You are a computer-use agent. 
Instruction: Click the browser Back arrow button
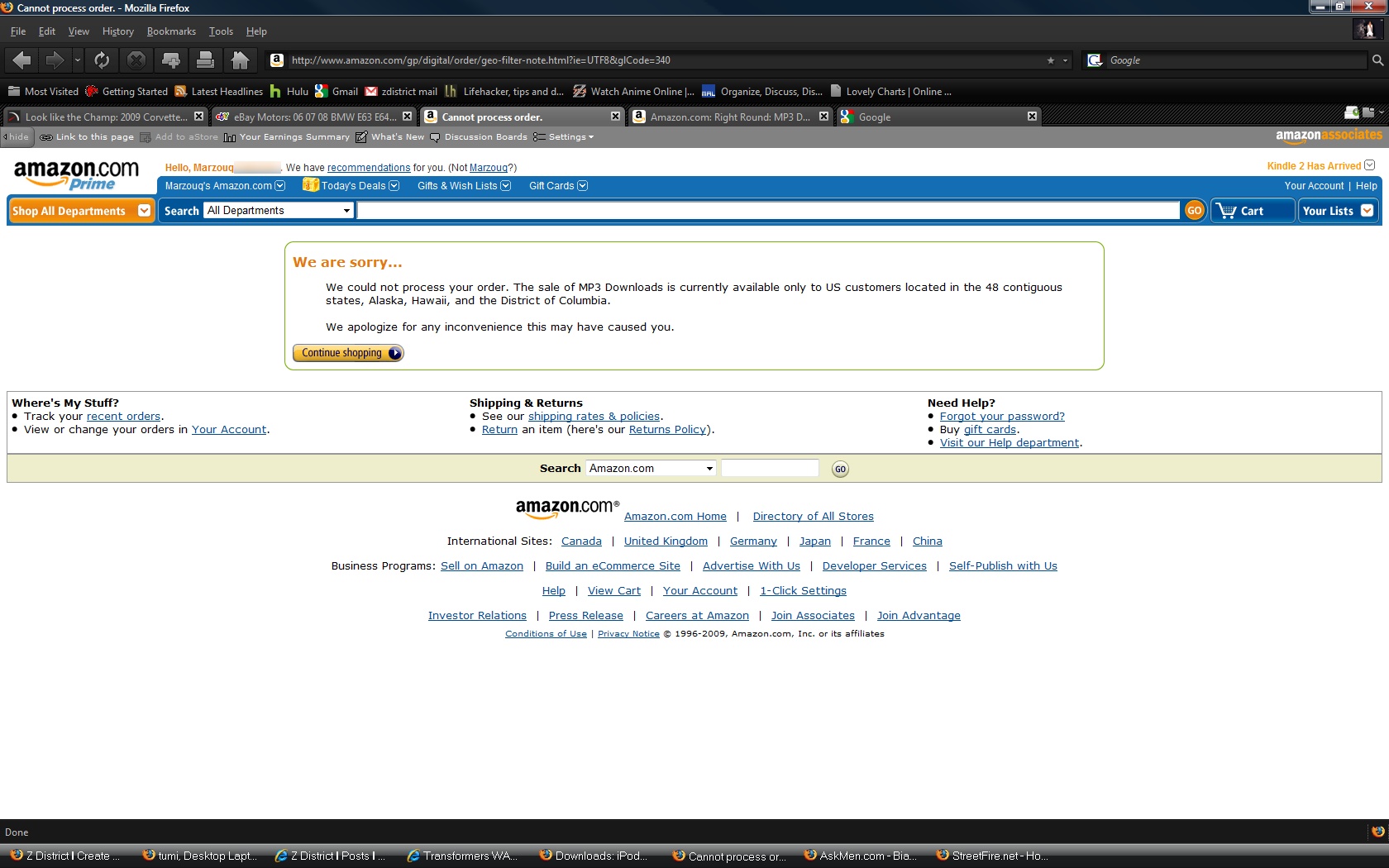click(22, 60)
